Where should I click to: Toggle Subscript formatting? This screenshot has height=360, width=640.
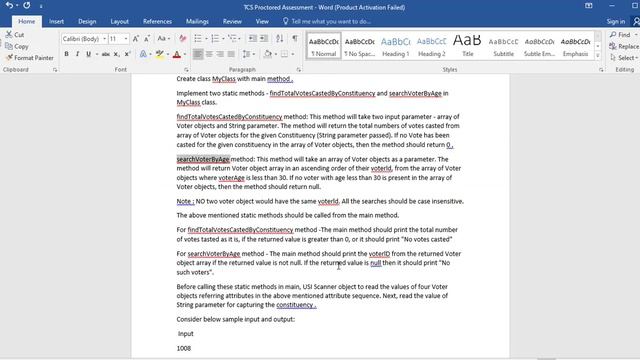click(116, 54)
